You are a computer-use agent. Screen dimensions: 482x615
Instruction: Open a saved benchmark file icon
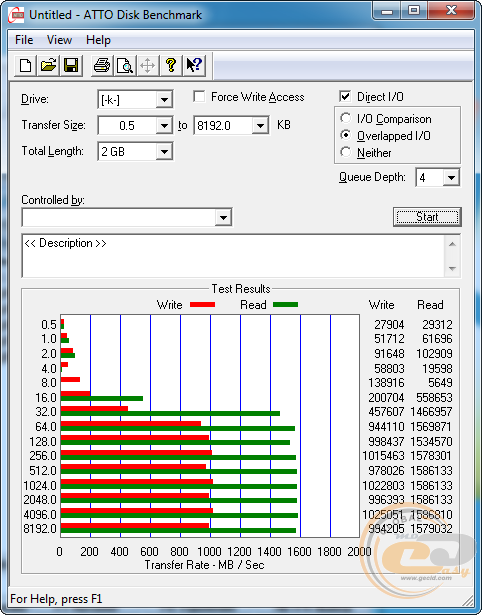tap(48, 65)
